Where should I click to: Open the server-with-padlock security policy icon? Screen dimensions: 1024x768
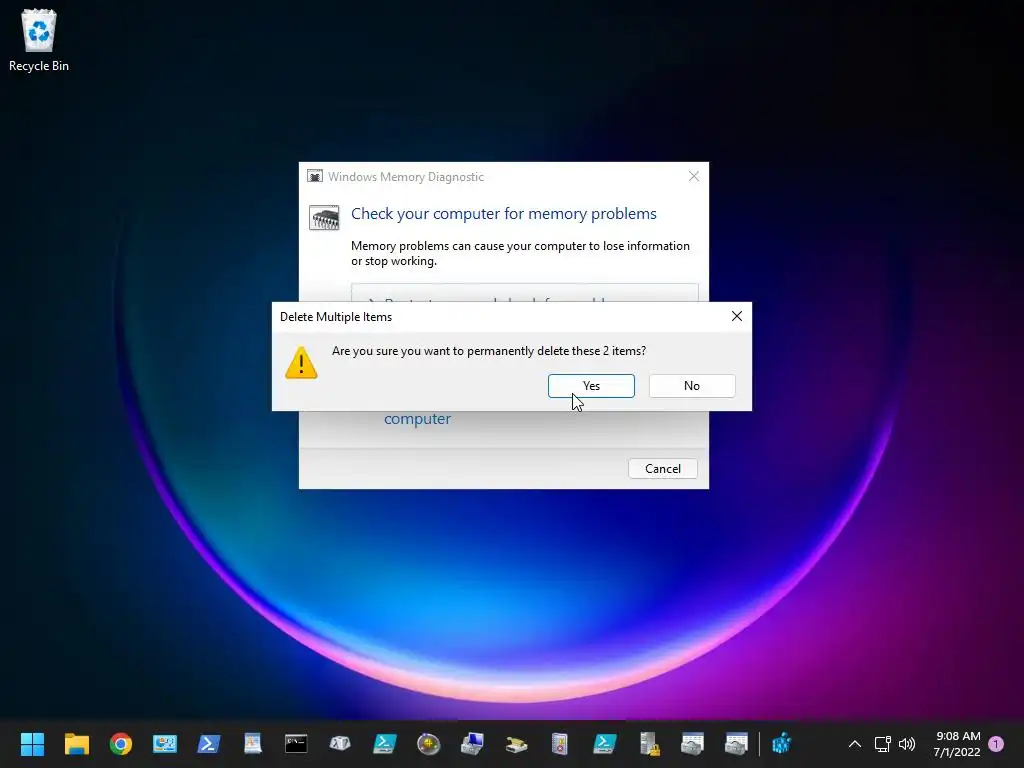pos(649,744)
